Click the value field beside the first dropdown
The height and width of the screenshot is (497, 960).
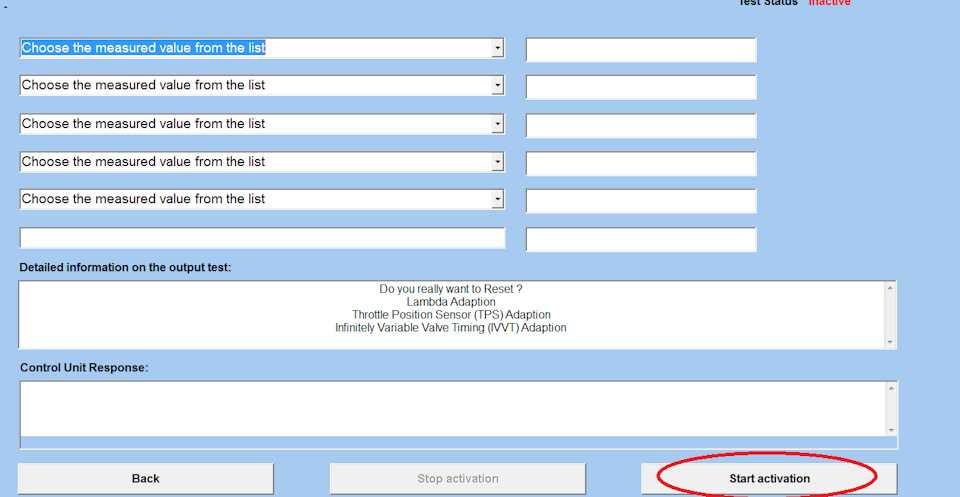pos(641,50)
